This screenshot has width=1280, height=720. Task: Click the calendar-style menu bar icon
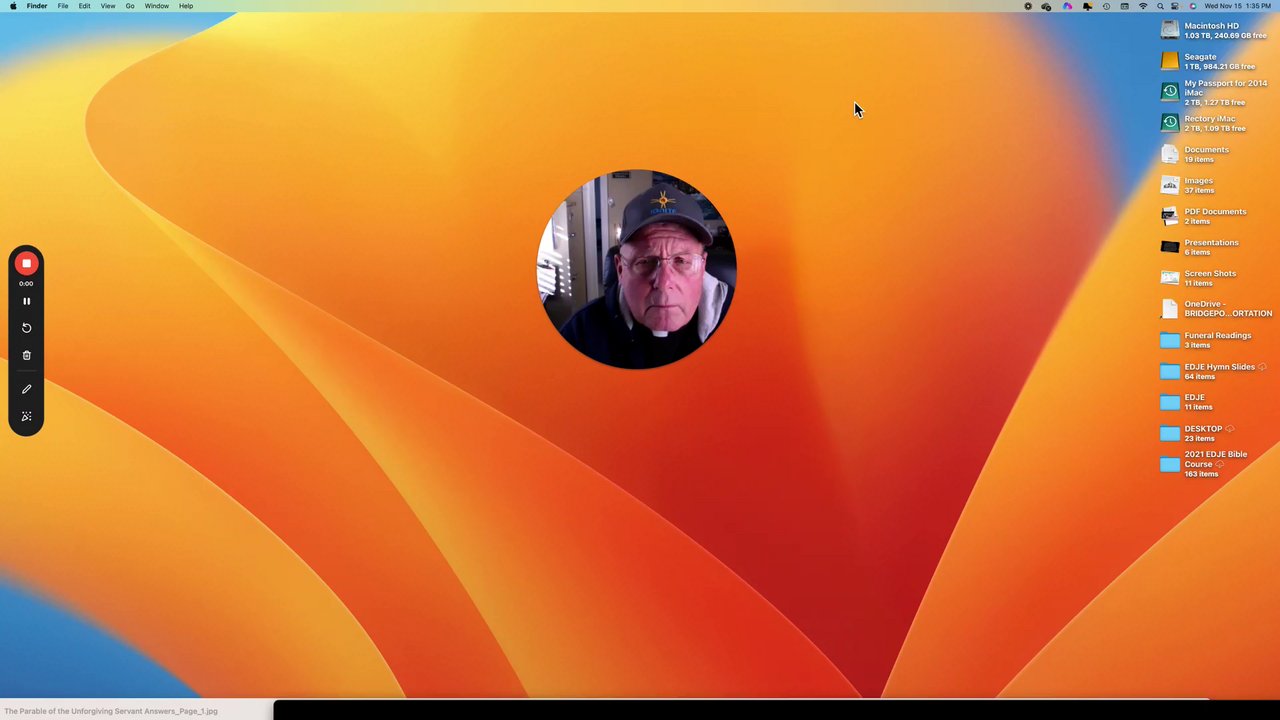pyautogui.click(x=1125, y=6)
